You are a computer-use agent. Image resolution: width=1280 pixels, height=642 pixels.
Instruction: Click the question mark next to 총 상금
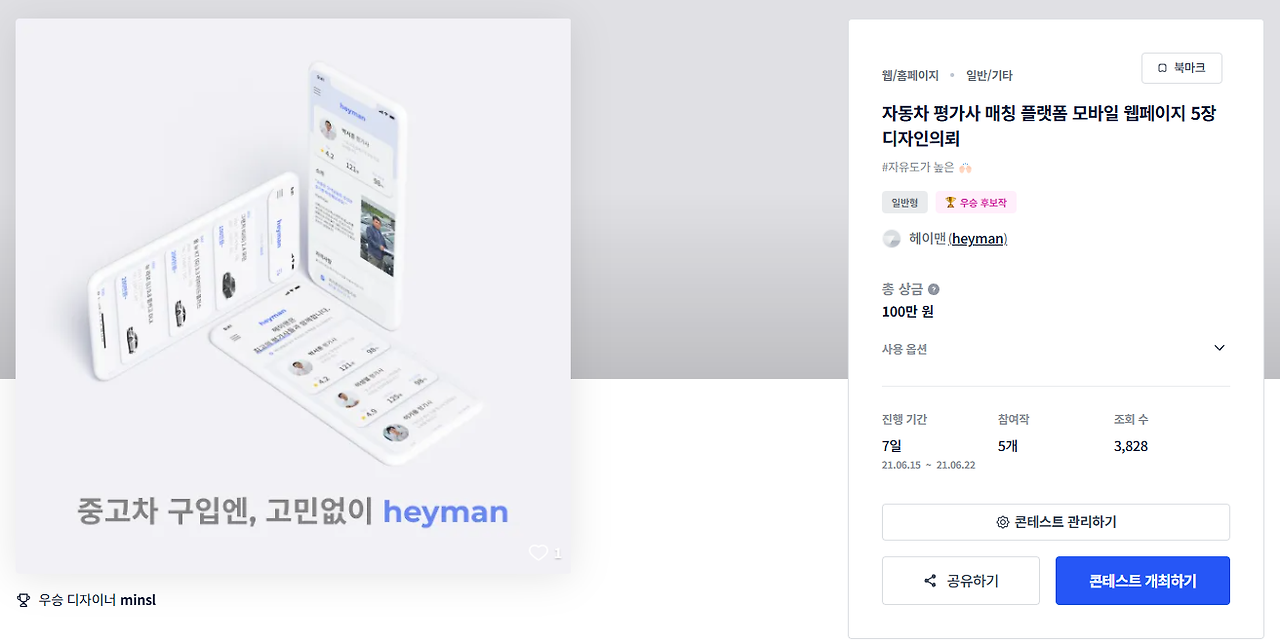point(934,289)
